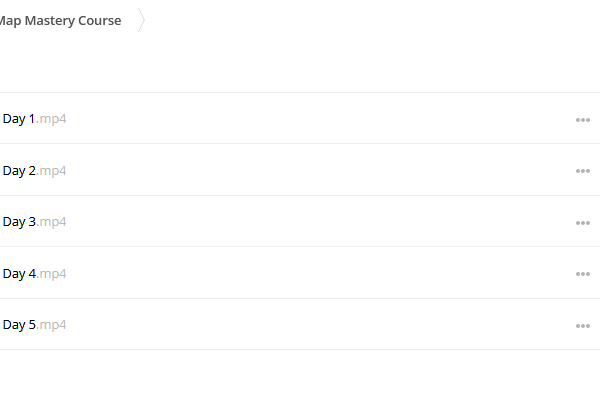
Task: Show the ellipsis menu for Day 3.mp4
Action: point(582,223)
